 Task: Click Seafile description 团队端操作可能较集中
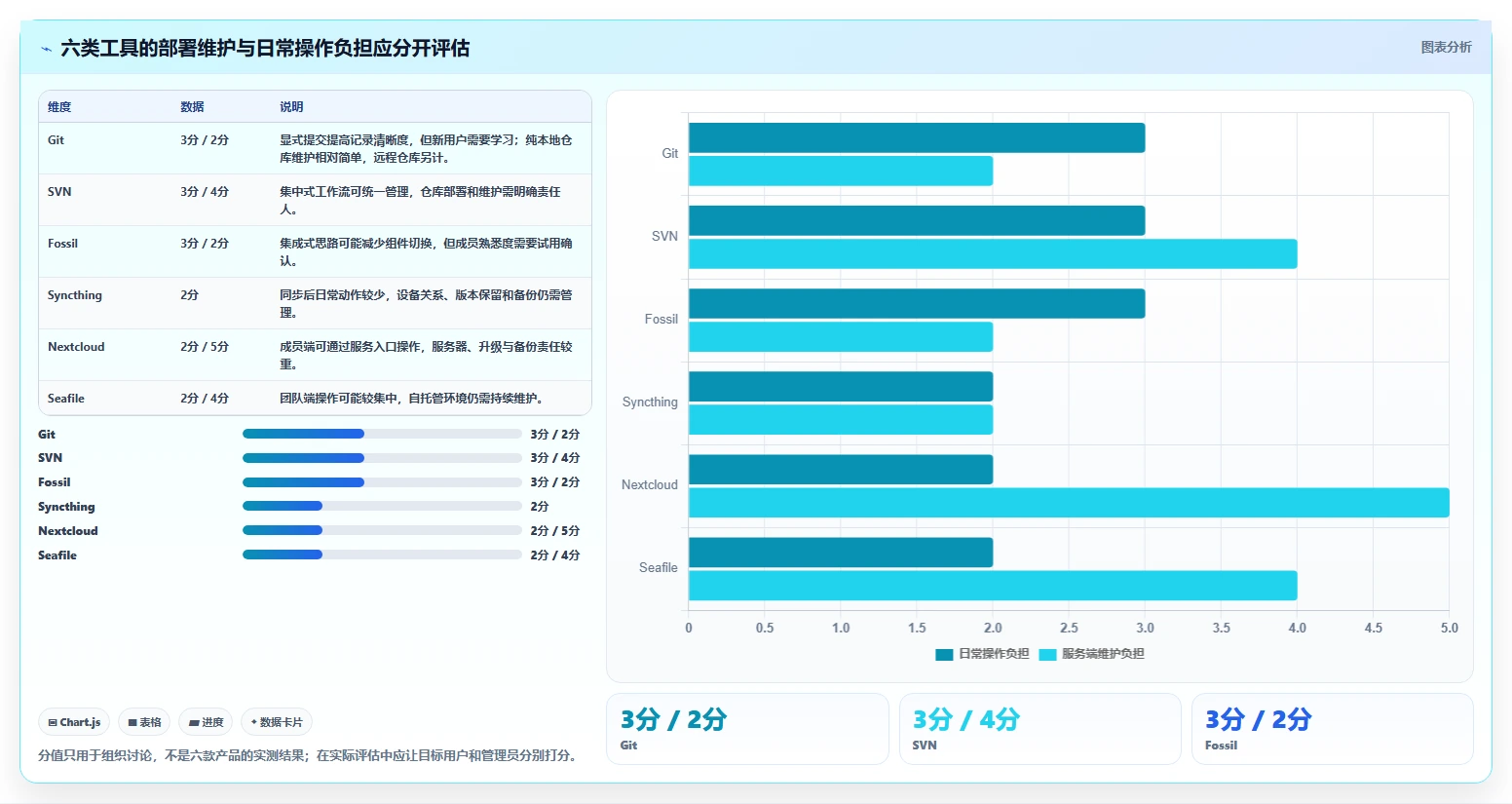pyautogui.click(x=411, y=399)
